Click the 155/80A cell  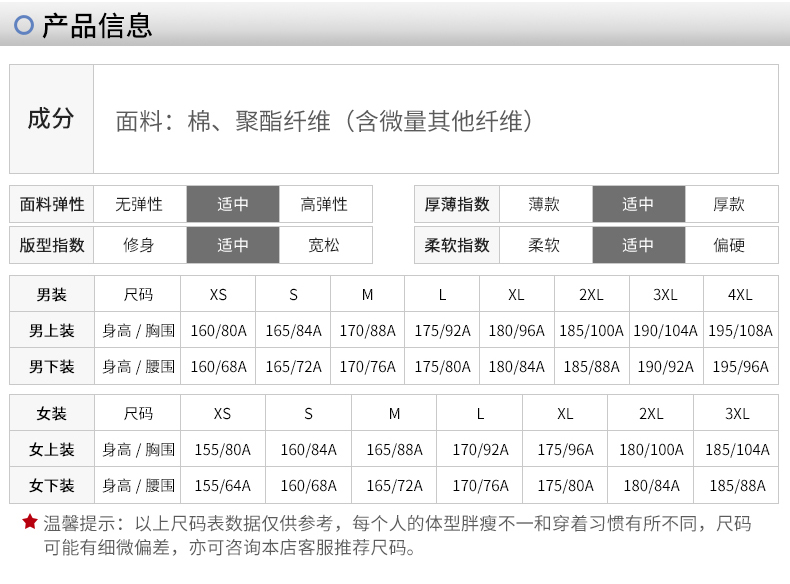click(x=223, y=449)
